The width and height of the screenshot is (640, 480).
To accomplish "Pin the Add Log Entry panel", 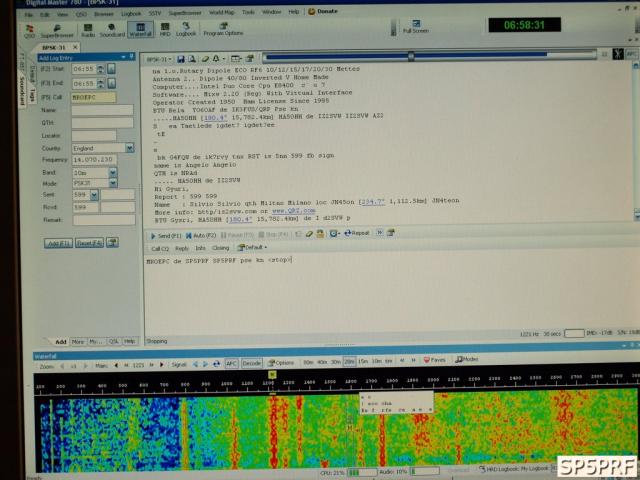I will pos(131,56).
